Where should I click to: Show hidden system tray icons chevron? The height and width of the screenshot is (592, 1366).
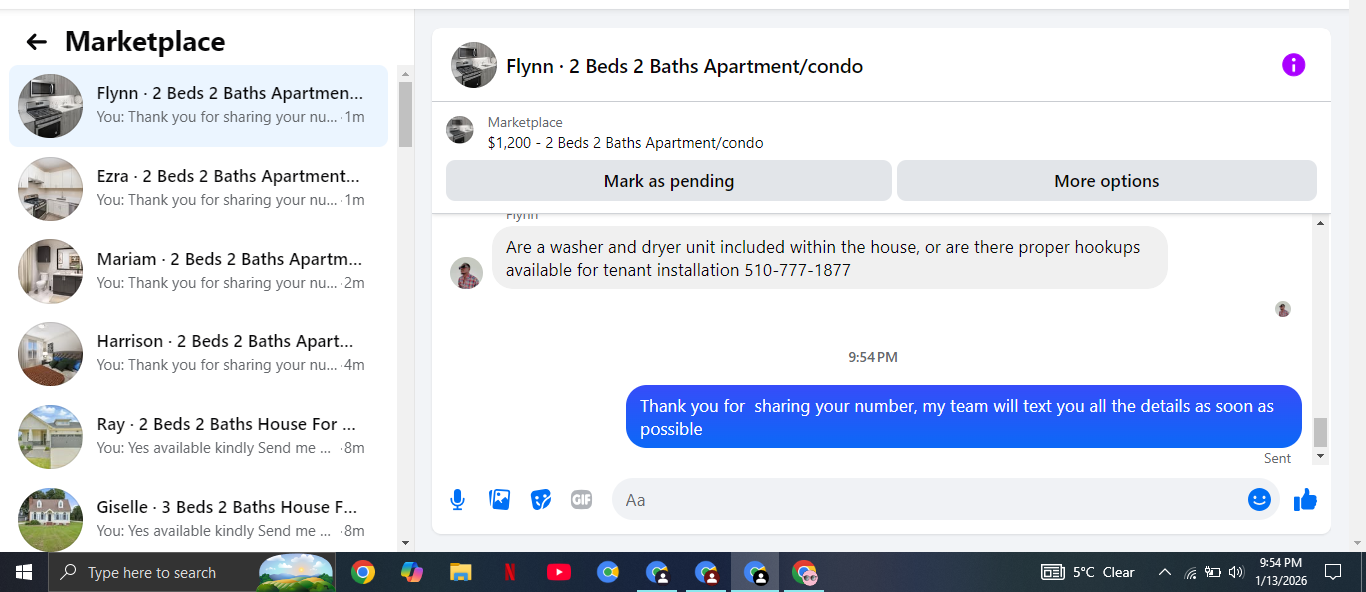(x=1164, y=572)
